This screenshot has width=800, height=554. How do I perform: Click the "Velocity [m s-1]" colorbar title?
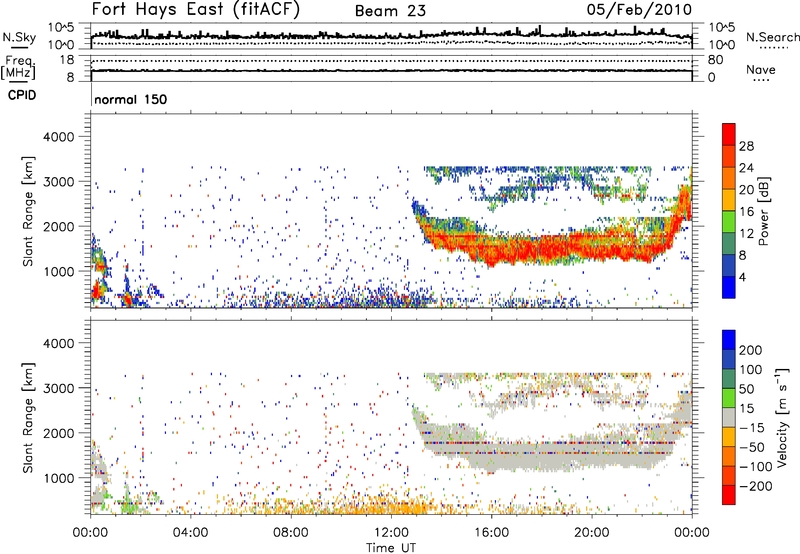tap(782, 417)
